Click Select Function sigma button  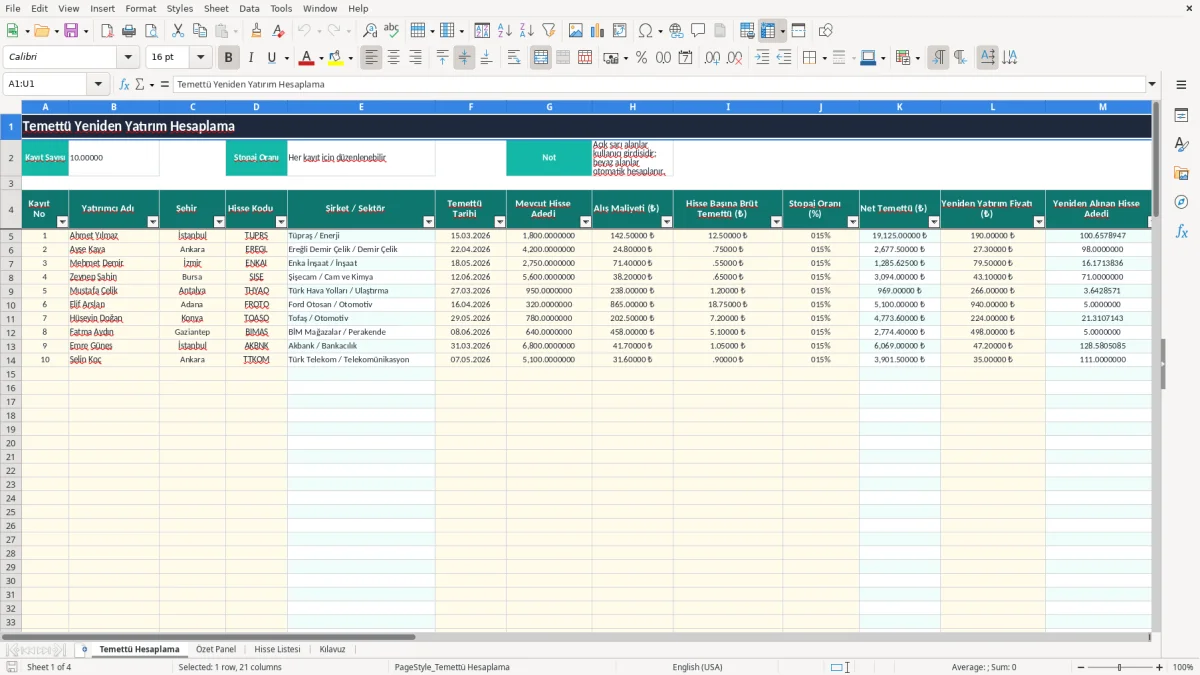click(x=140, y=84)
